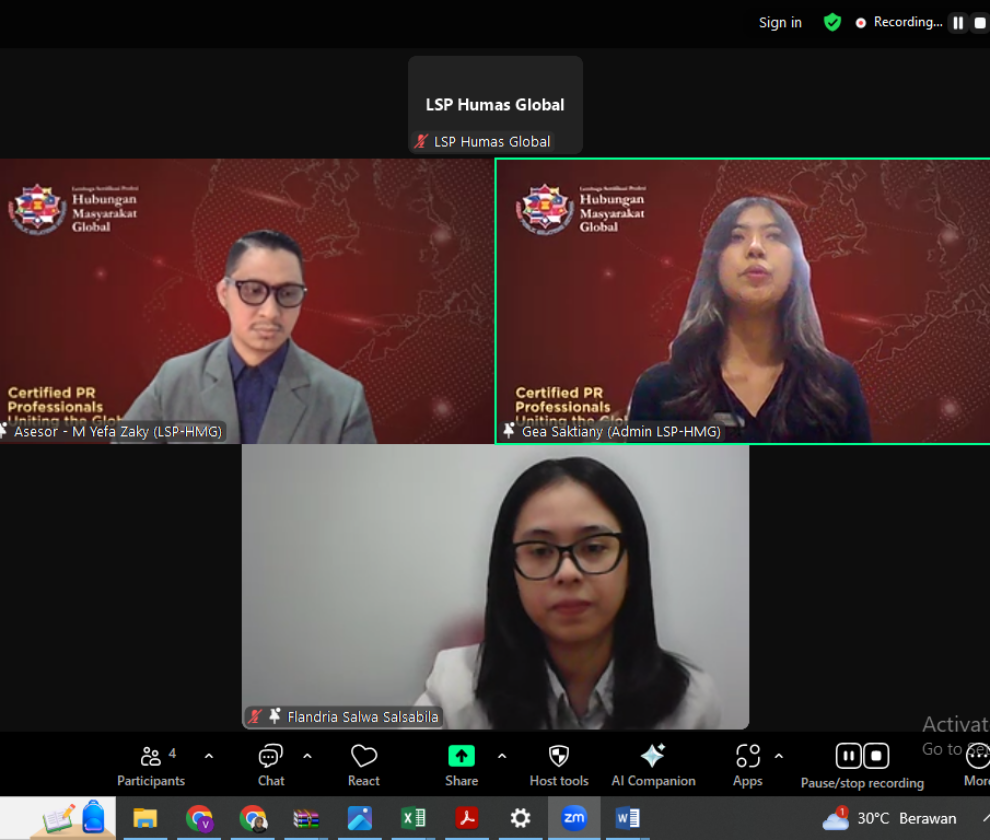Select Flandria Salwa Salsabila's video tile
This screenshot has width=990, height=840.
tap(496, 587)
